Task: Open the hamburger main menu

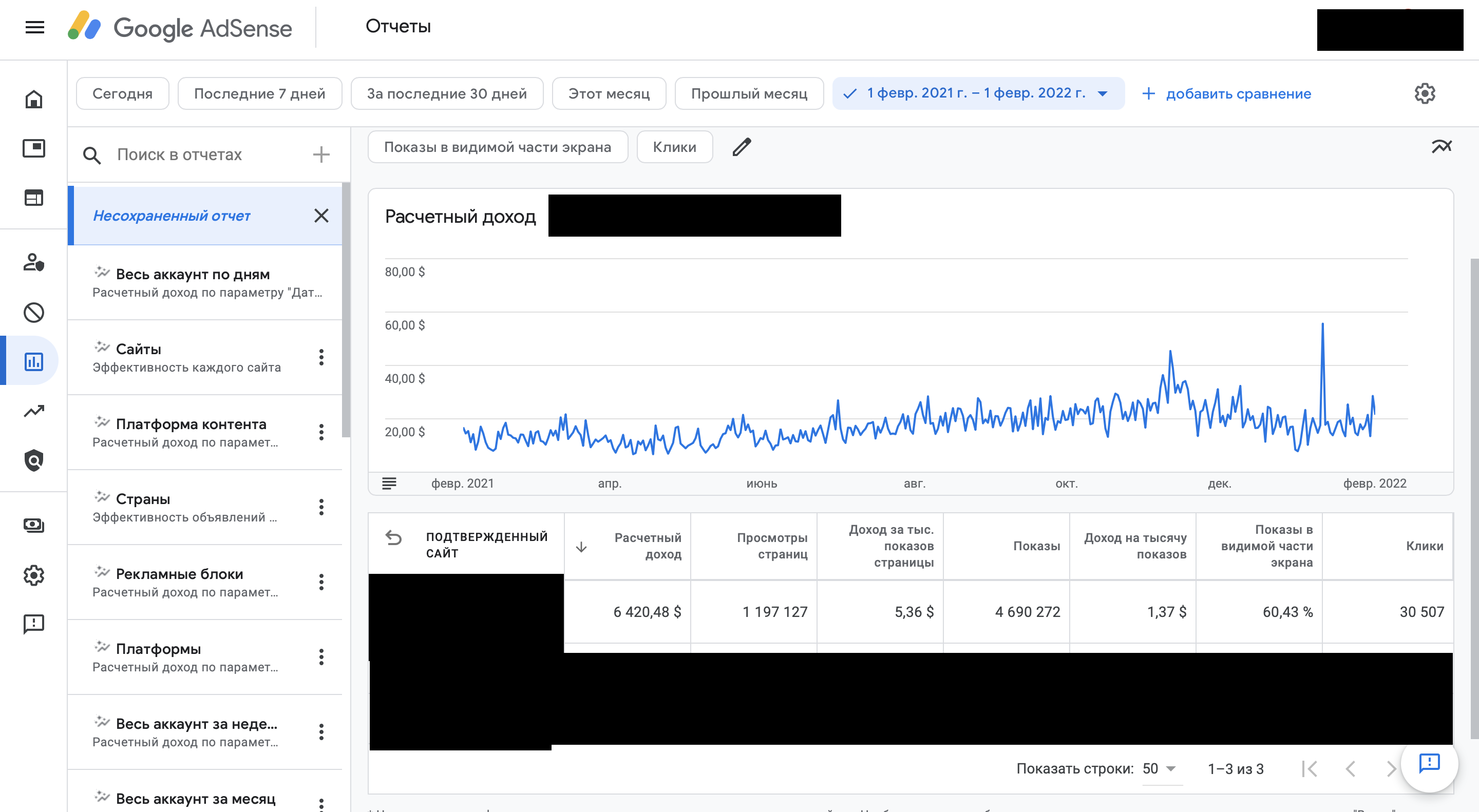Action: click(x=34, y=27)
